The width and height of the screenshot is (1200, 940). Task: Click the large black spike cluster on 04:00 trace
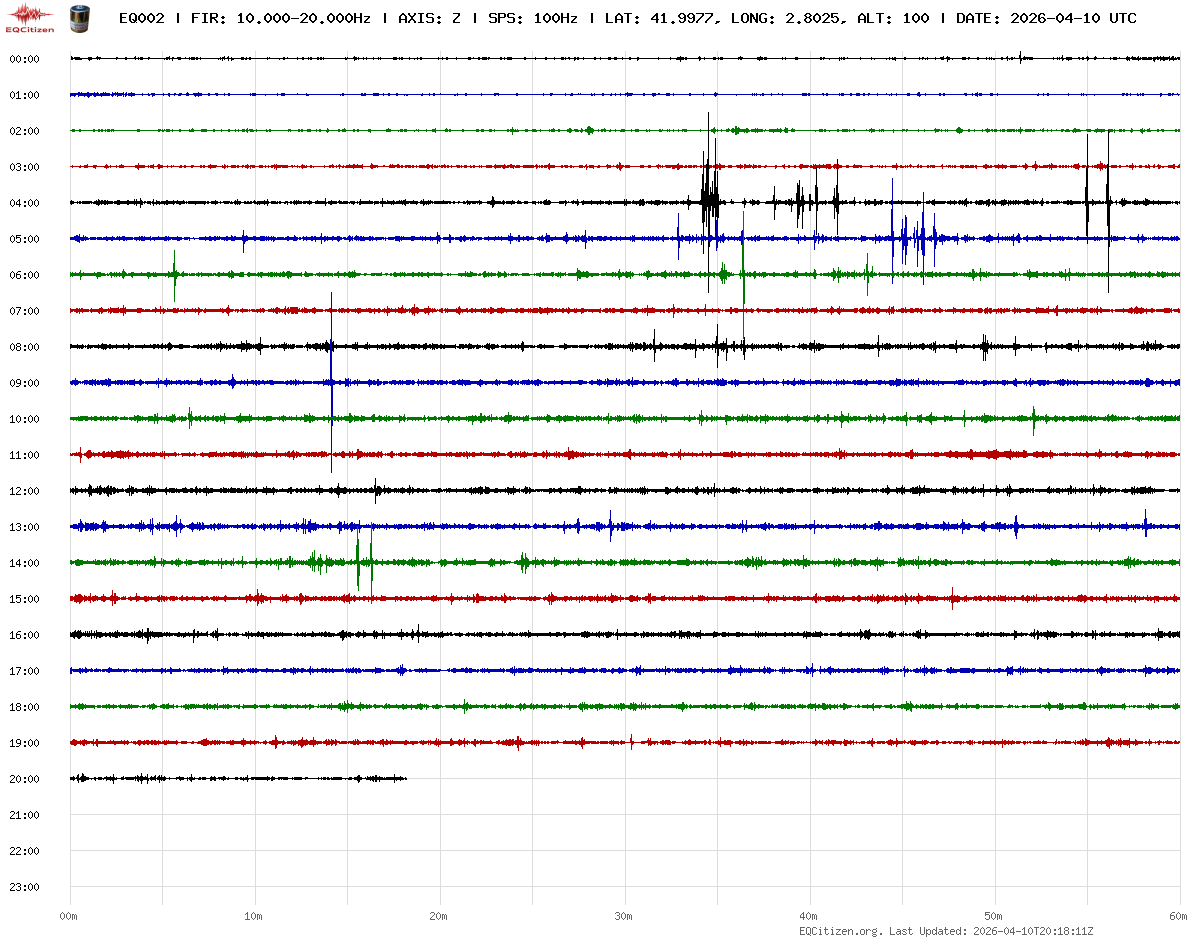point(709,202)
